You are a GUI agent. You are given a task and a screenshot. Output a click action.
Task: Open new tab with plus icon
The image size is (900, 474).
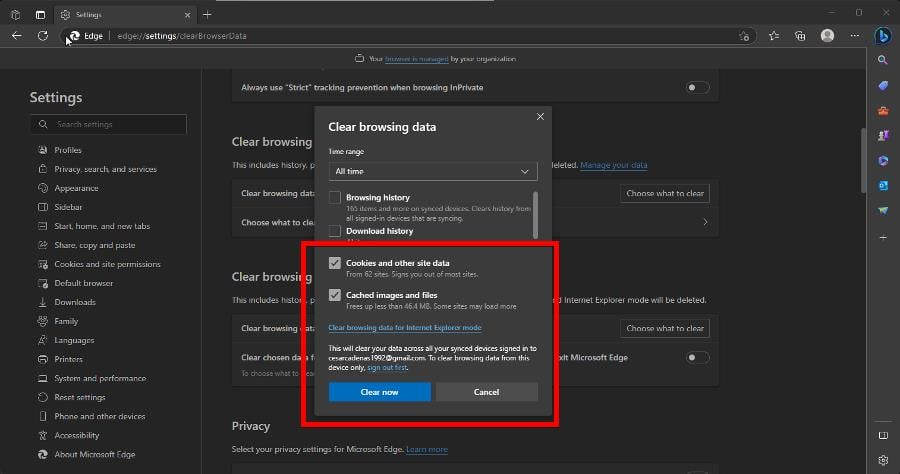[x=207, y=15]
